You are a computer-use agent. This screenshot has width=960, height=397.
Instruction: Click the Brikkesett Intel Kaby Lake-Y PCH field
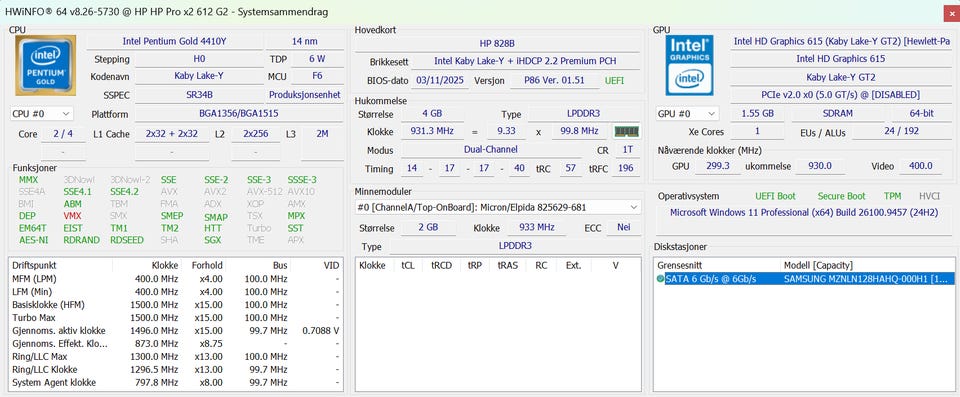tap(525, 61)
